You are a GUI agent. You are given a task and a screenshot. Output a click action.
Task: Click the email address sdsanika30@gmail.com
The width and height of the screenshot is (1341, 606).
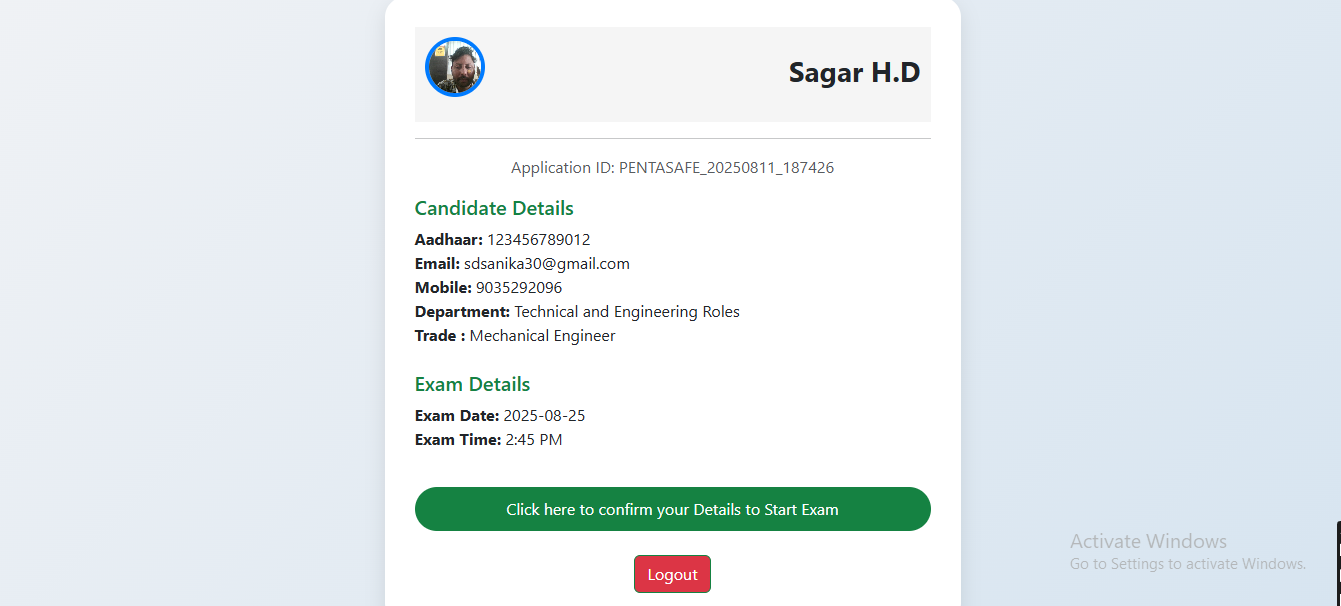point(546,264)
